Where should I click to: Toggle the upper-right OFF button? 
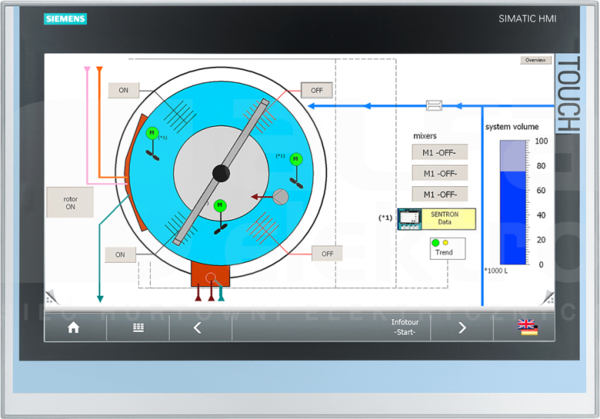[316, 90]
